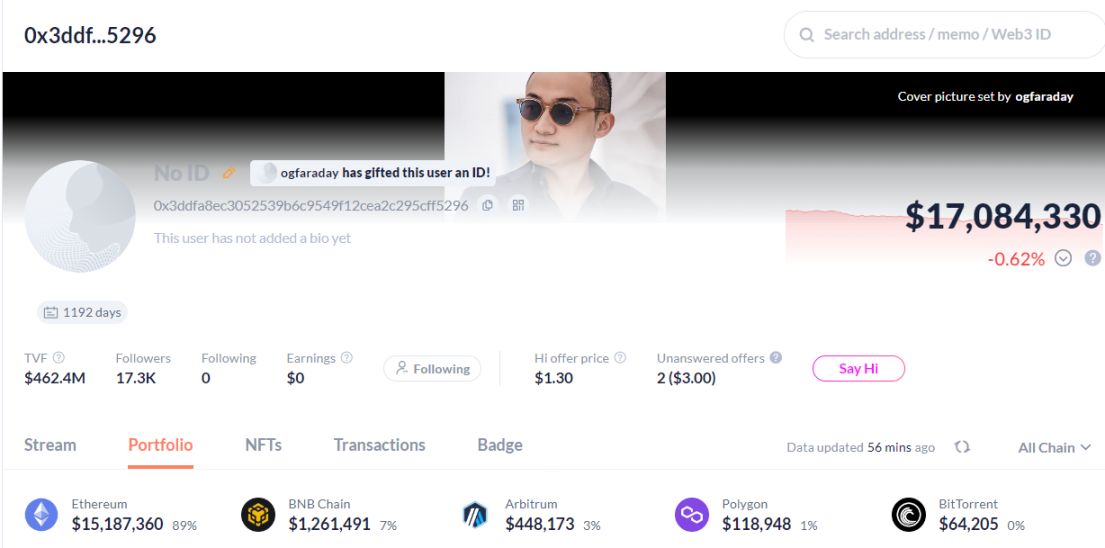
Task: Open the Transactions tab
Action: coord(379,445)
